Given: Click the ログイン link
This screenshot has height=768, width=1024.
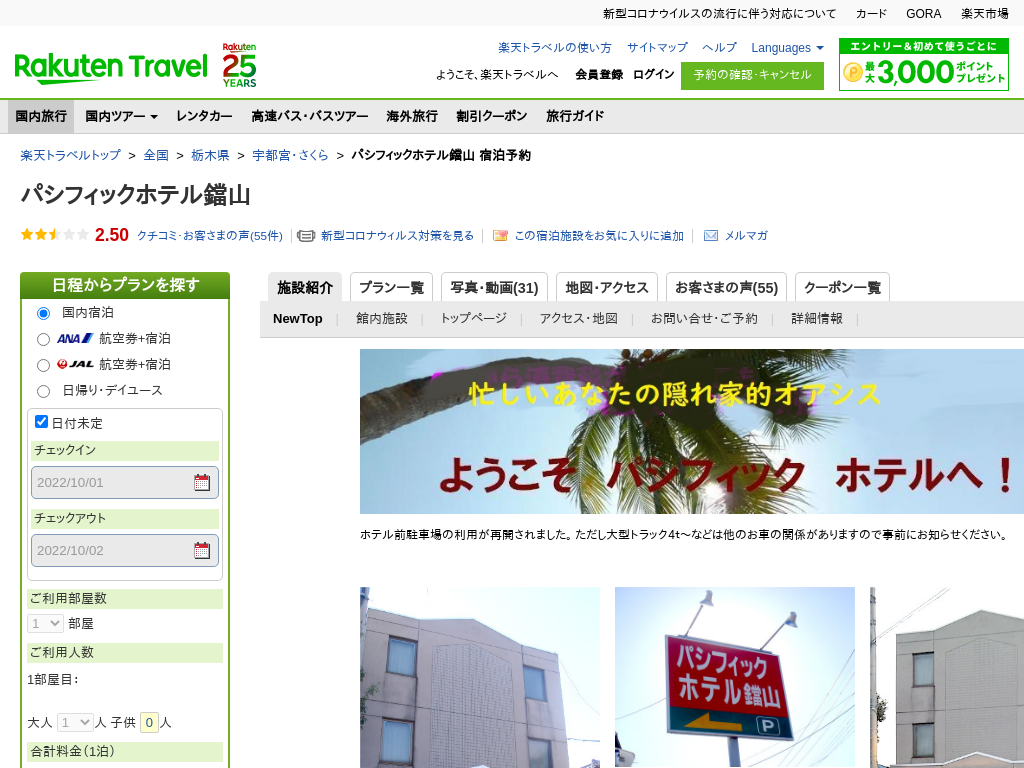Looking at the screenshot, I should click(x=654, y=74).
